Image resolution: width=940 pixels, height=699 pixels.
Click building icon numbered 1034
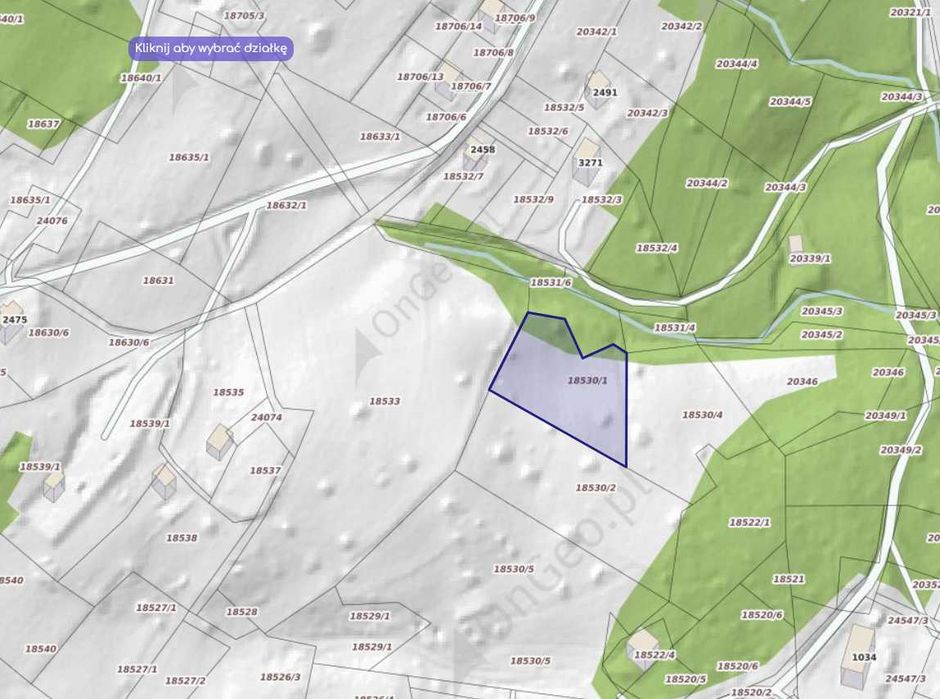point(858,656)
